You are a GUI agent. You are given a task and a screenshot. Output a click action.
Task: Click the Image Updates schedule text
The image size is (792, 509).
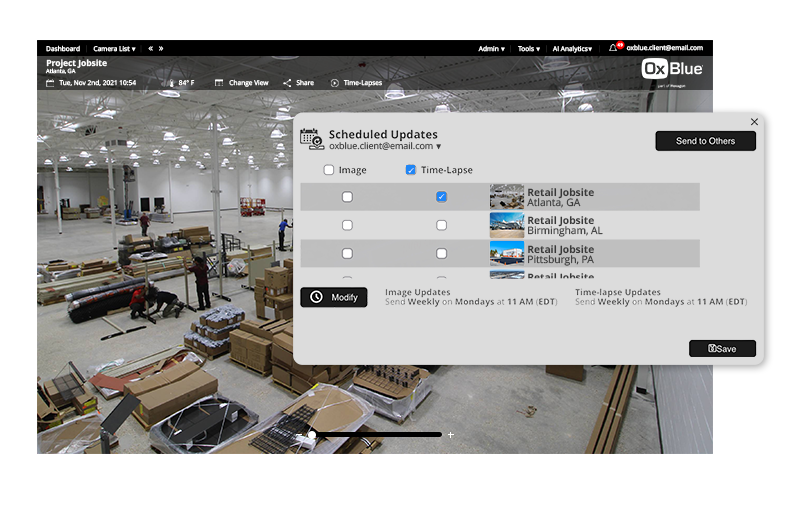tap(471, 297)
